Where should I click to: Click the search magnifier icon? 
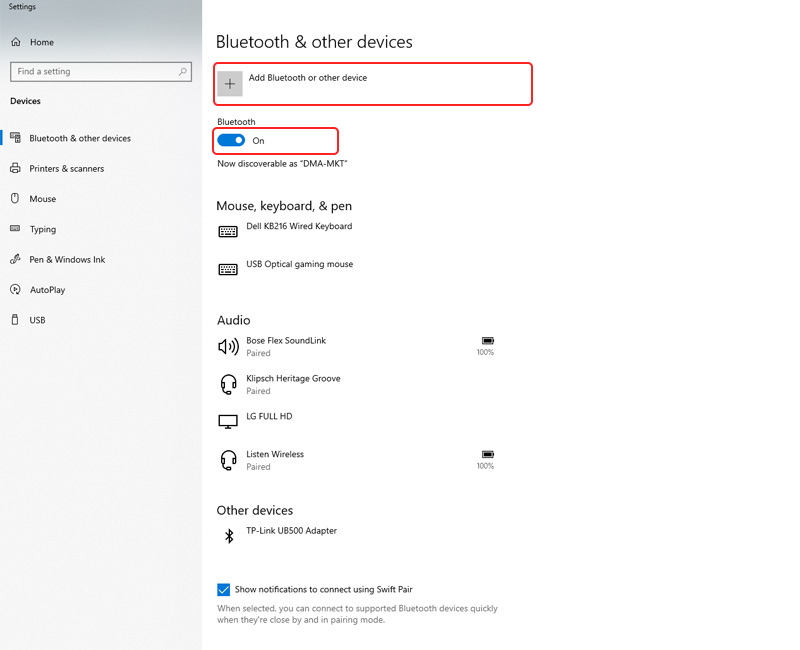183,72
